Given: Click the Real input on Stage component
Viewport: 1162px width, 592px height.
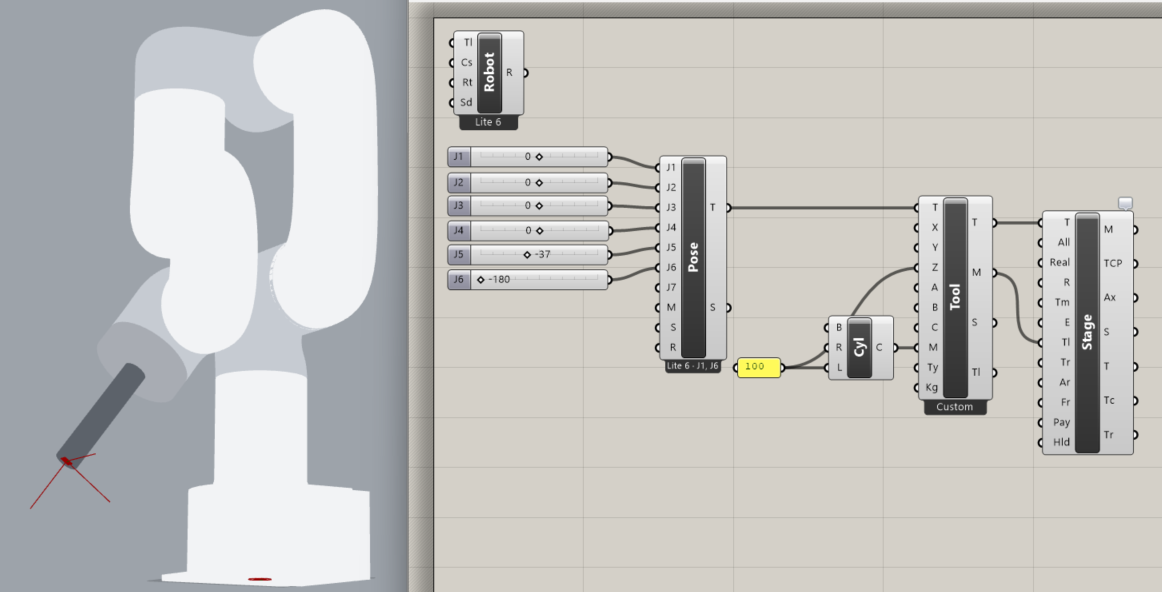Looking at the screenshot, I should click(x=1060, y=262).
